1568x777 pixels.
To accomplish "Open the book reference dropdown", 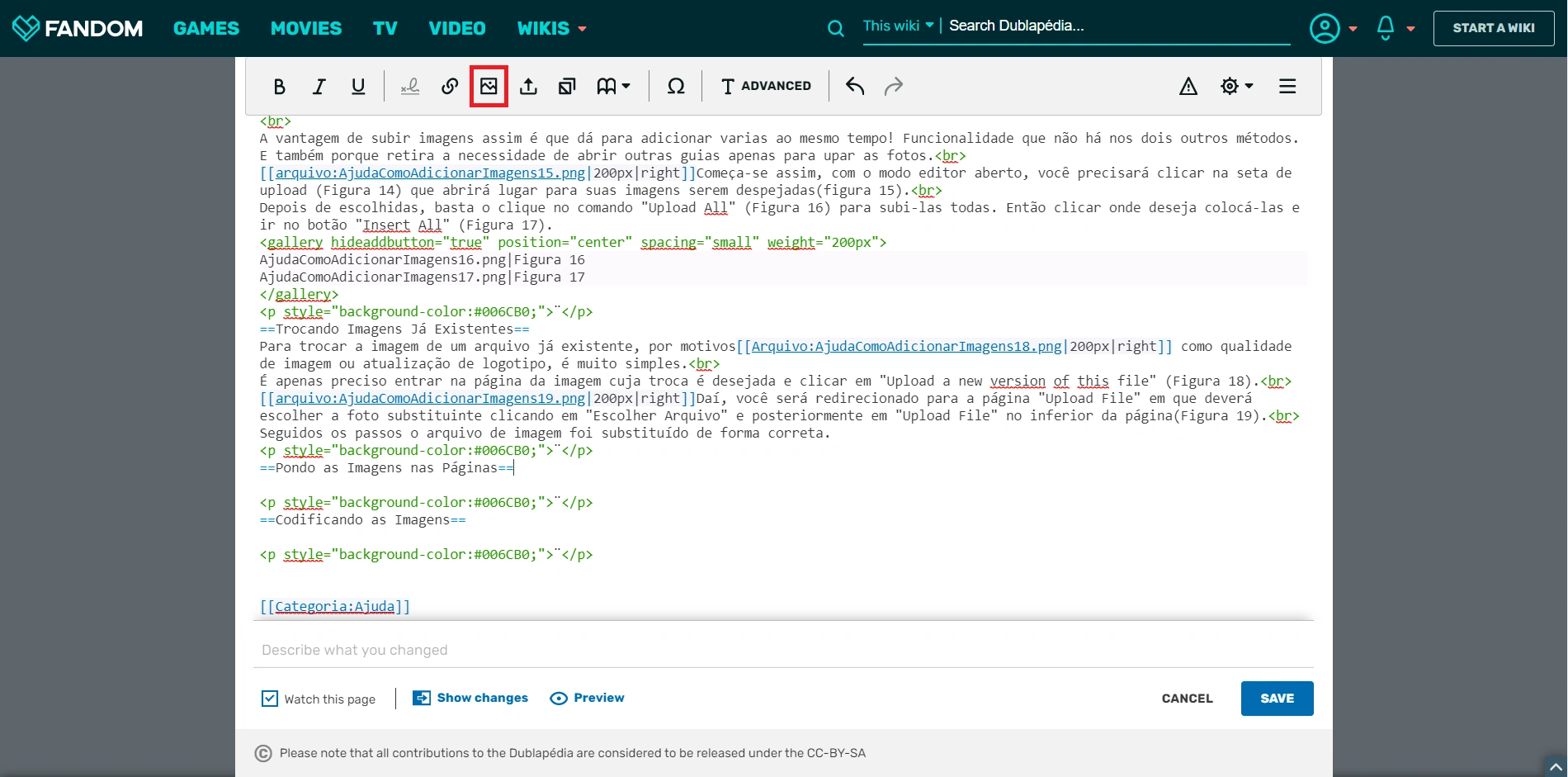I will tap(613, 87).
